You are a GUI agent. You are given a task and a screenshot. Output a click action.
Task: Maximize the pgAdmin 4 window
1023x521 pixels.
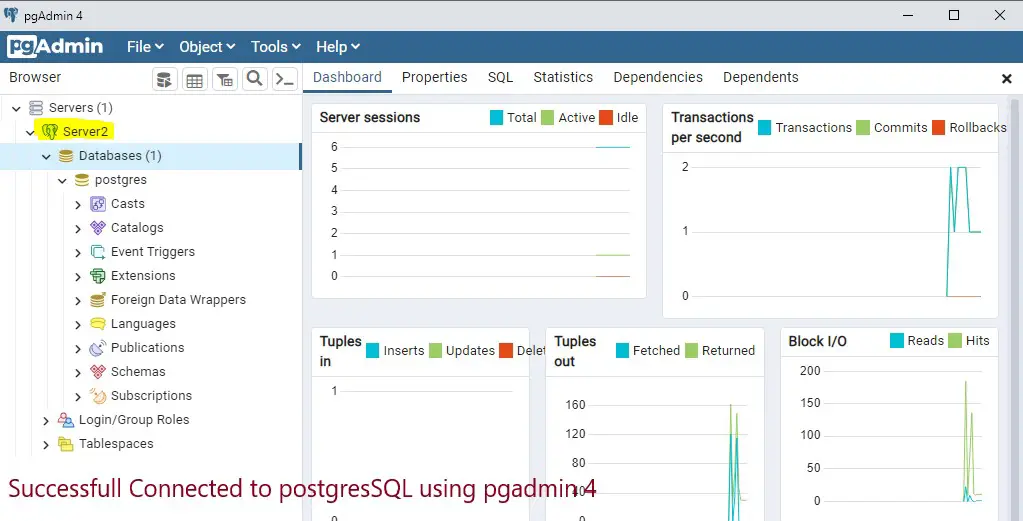[954, 15]
